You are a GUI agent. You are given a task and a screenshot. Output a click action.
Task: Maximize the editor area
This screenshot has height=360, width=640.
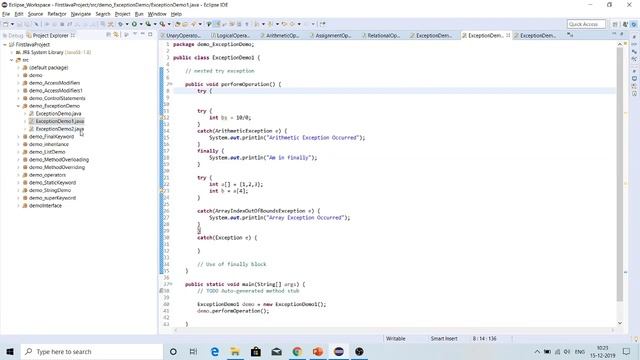[622, 34]
